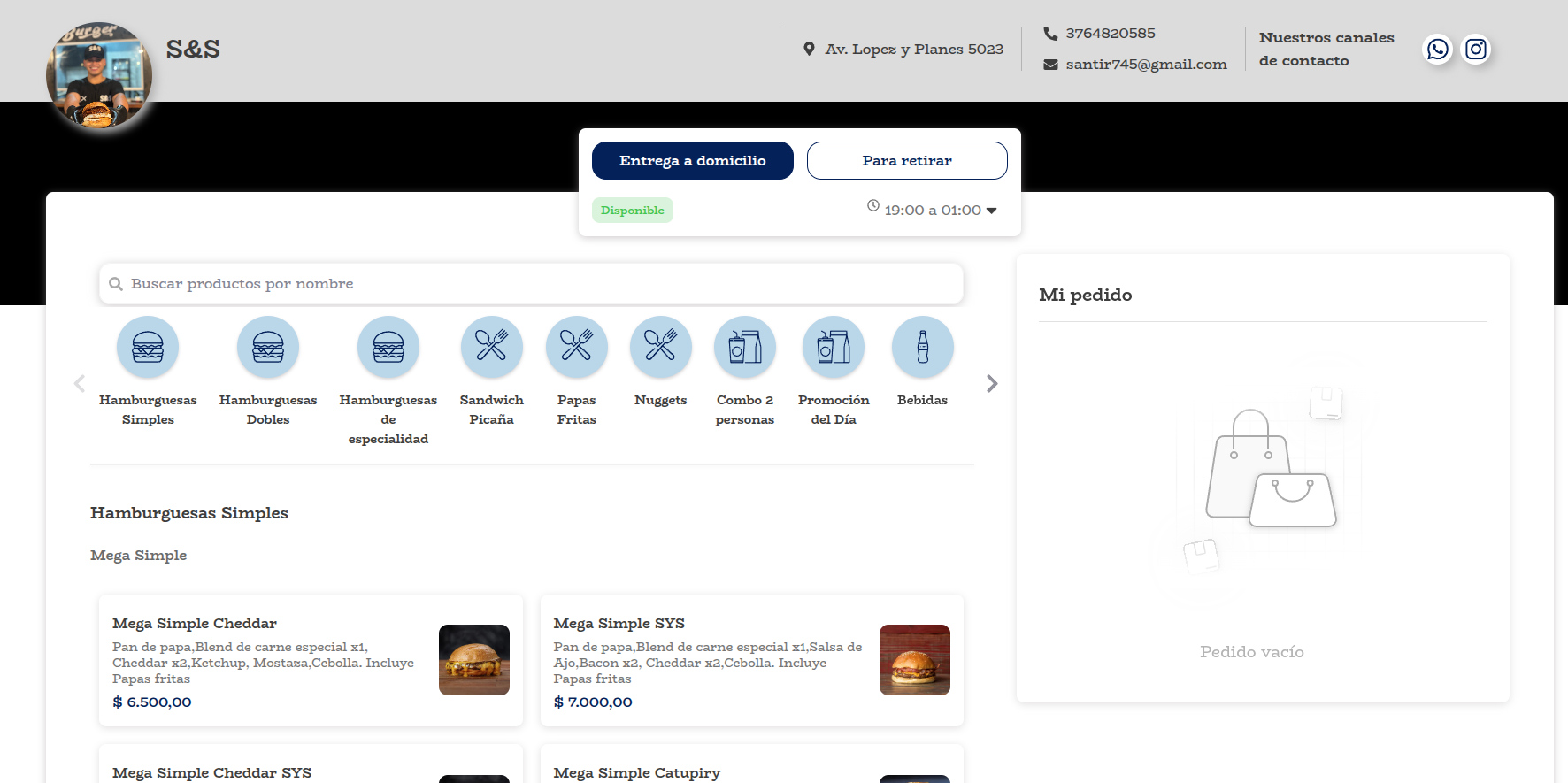1568x783 pixels.
Task: Click the $ 7.000,00 price
Action: pyautogui.click(x=593, y=702)
